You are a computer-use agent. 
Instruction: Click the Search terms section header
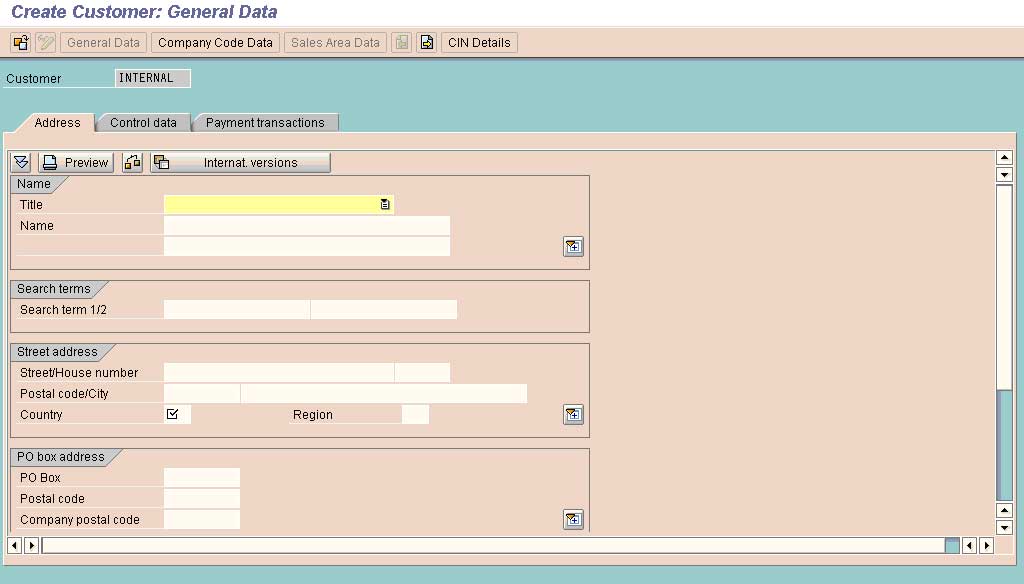(54, 289)
